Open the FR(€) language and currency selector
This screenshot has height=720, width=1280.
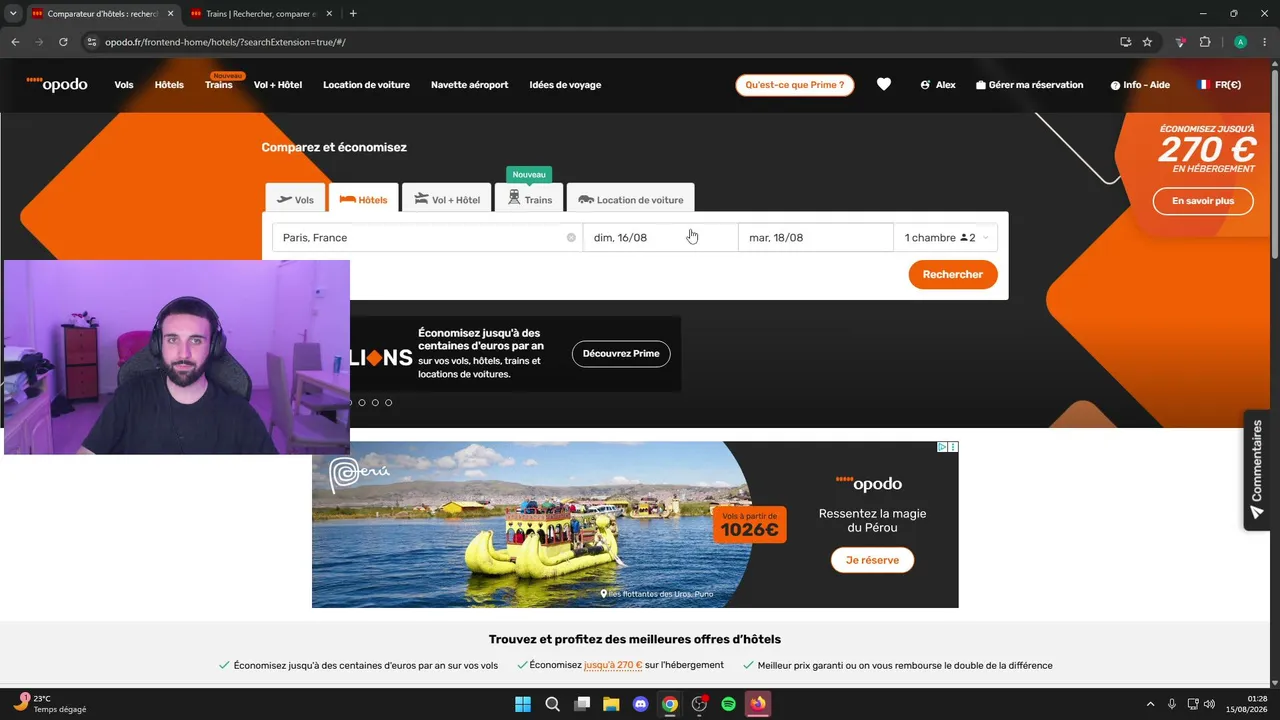click(1220, 85)
